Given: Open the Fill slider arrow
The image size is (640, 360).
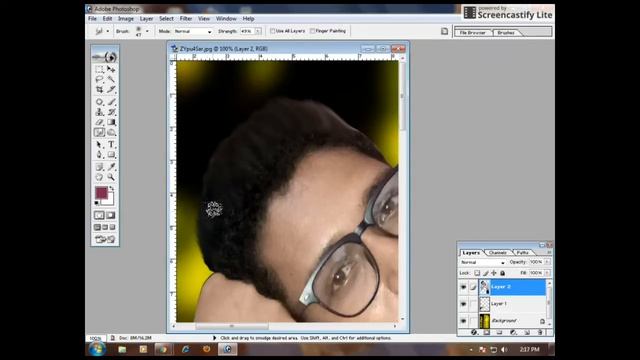Looking at the screenshot, I should point(547,273).
